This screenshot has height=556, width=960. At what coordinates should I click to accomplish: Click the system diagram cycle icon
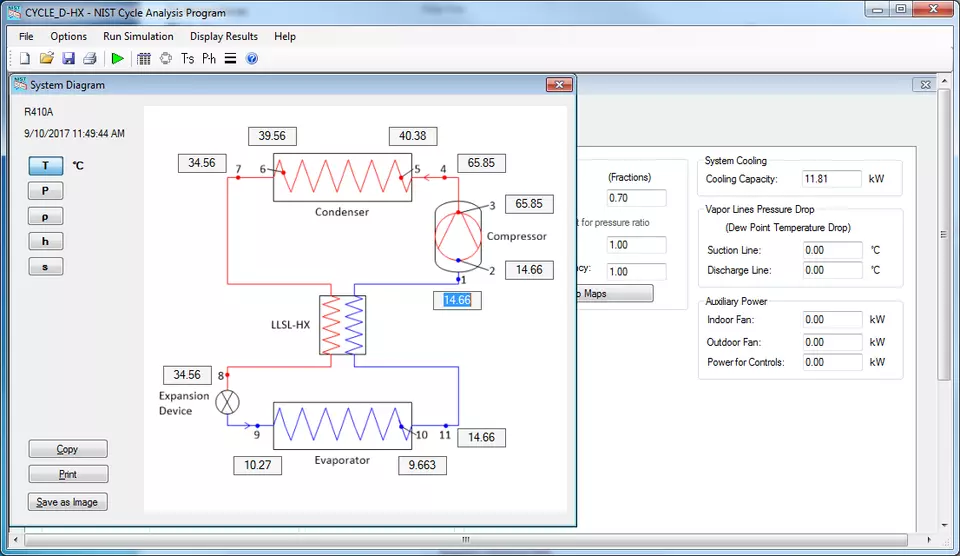(x=166, y=59)
